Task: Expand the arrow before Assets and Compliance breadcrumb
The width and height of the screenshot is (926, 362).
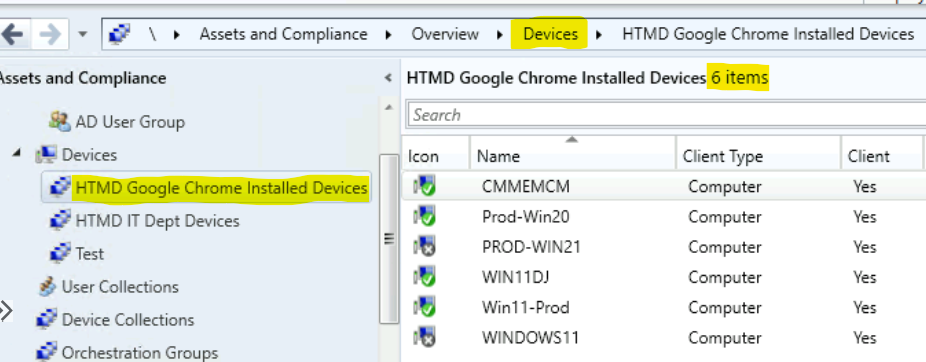Action: (x=177, y=35)
